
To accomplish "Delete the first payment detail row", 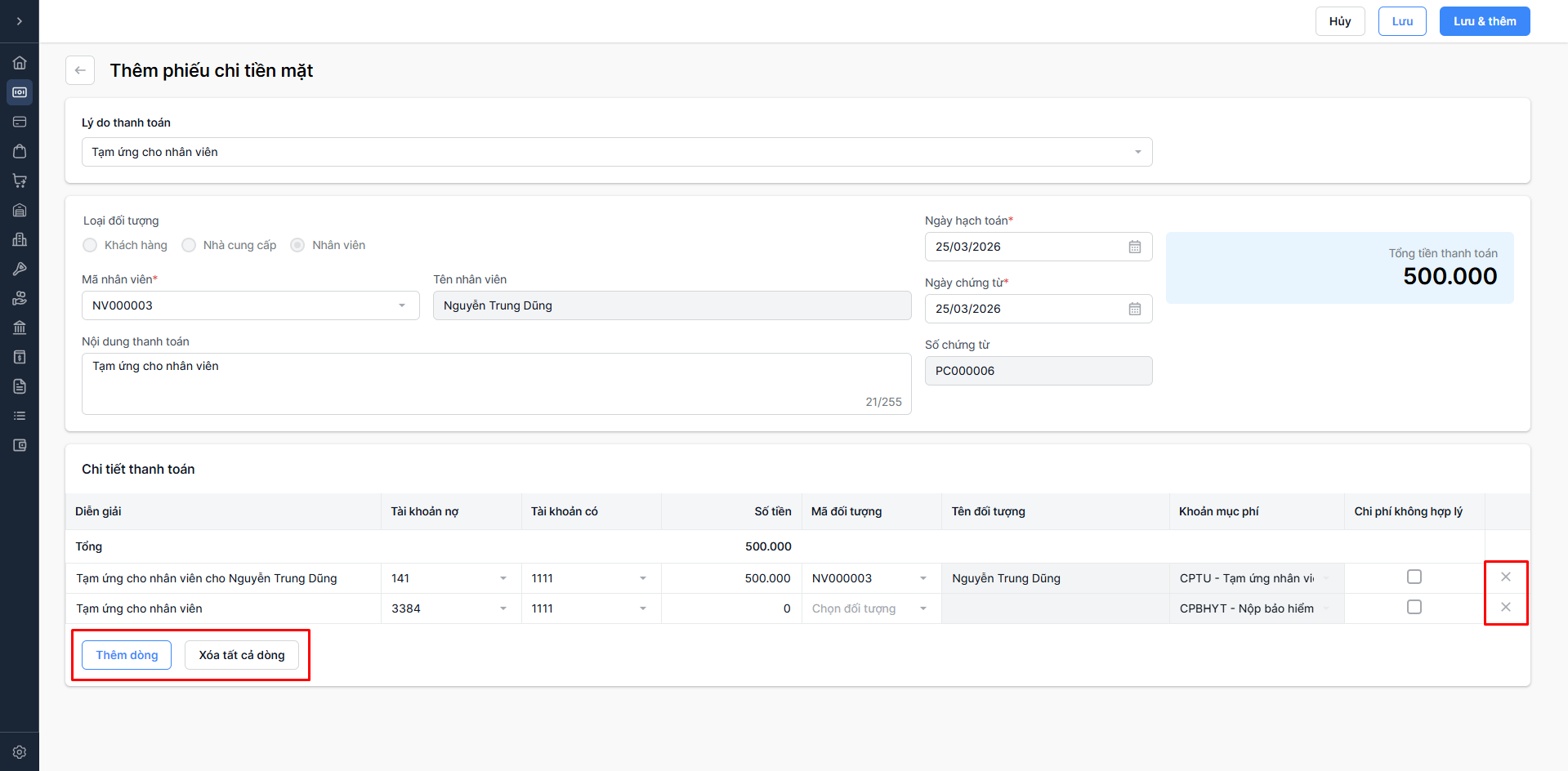I will 1505,577.
